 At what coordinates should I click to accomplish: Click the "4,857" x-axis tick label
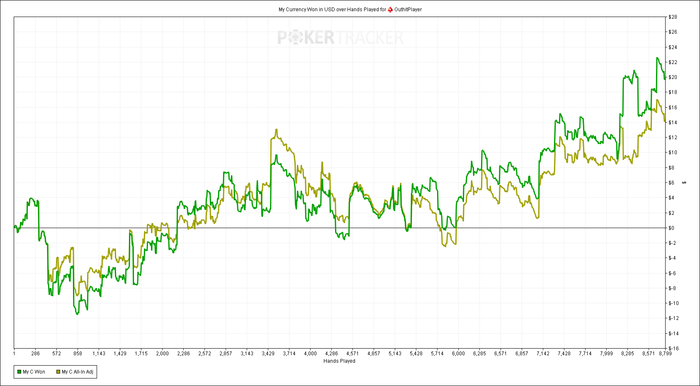coord(374,353)
